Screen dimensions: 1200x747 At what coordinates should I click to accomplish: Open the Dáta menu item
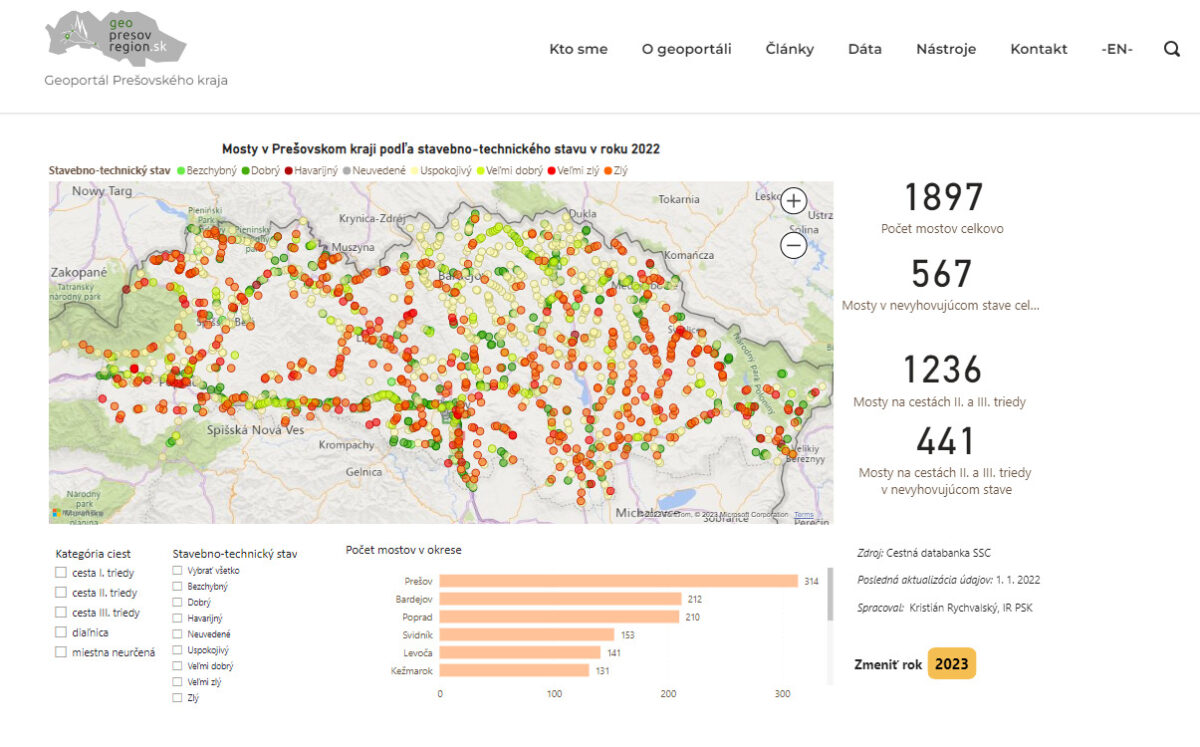coord(865,49)
